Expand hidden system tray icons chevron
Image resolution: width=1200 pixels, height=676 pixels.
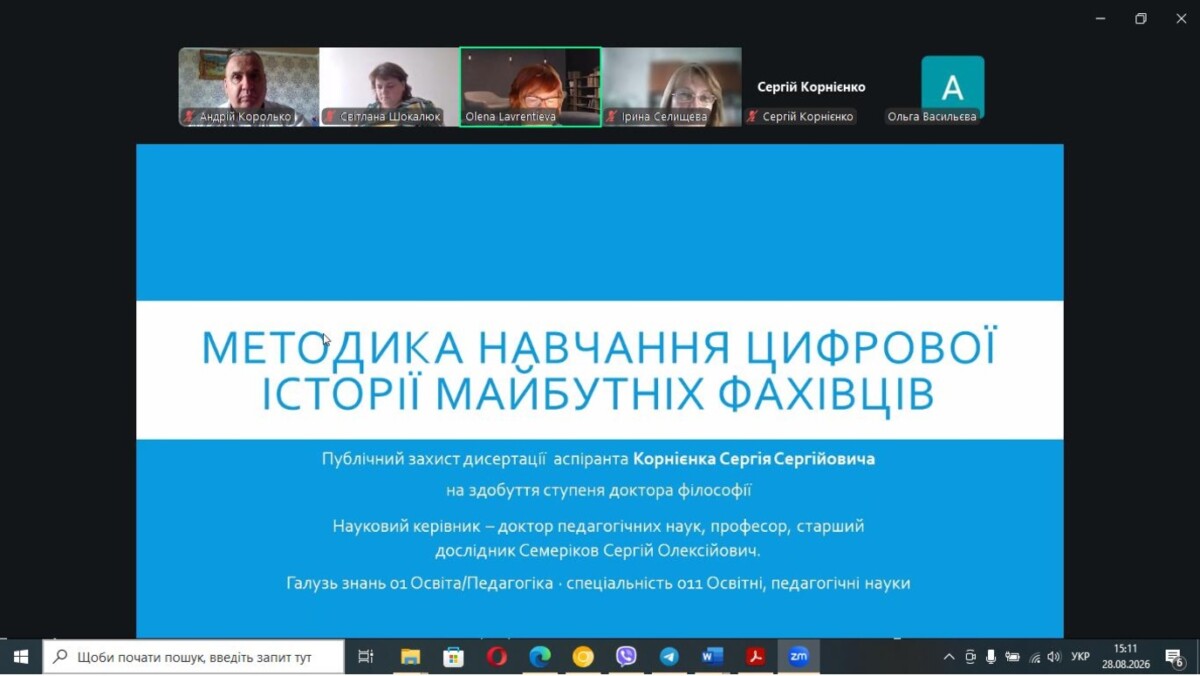(949, 657)
